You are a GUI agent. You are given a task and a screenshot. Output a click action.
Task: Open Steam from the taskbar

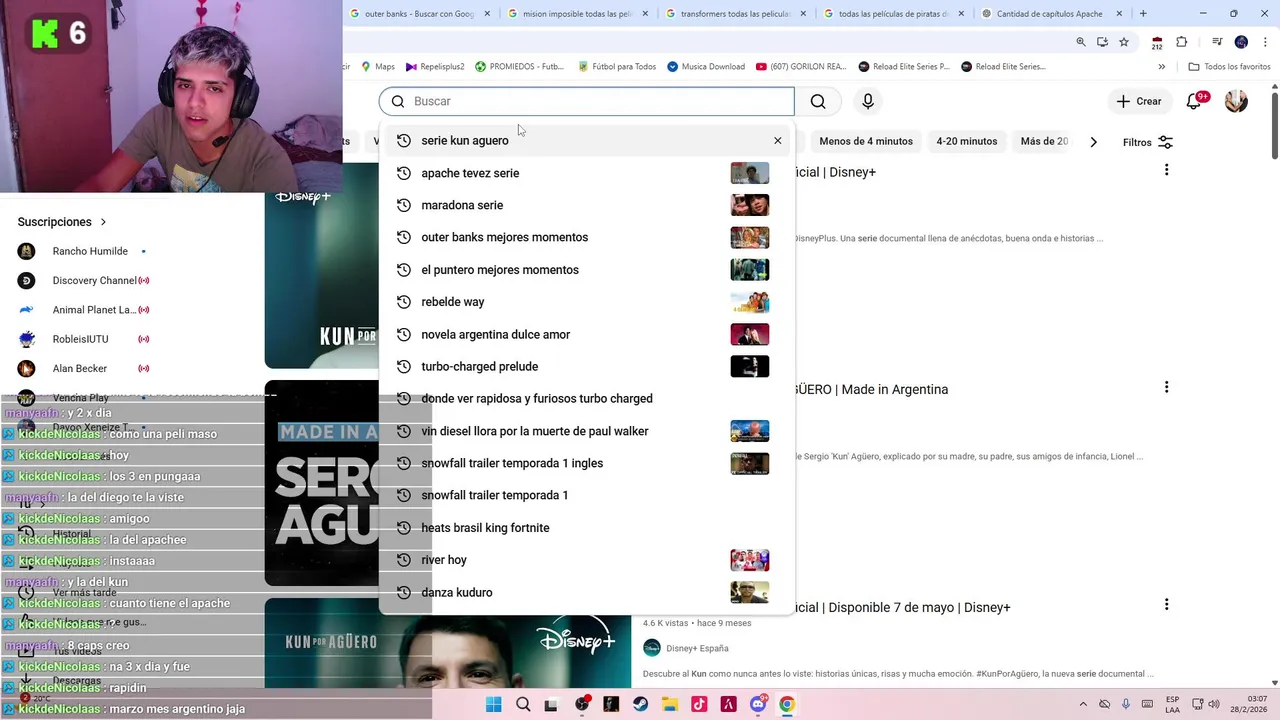tap(640, 704)
